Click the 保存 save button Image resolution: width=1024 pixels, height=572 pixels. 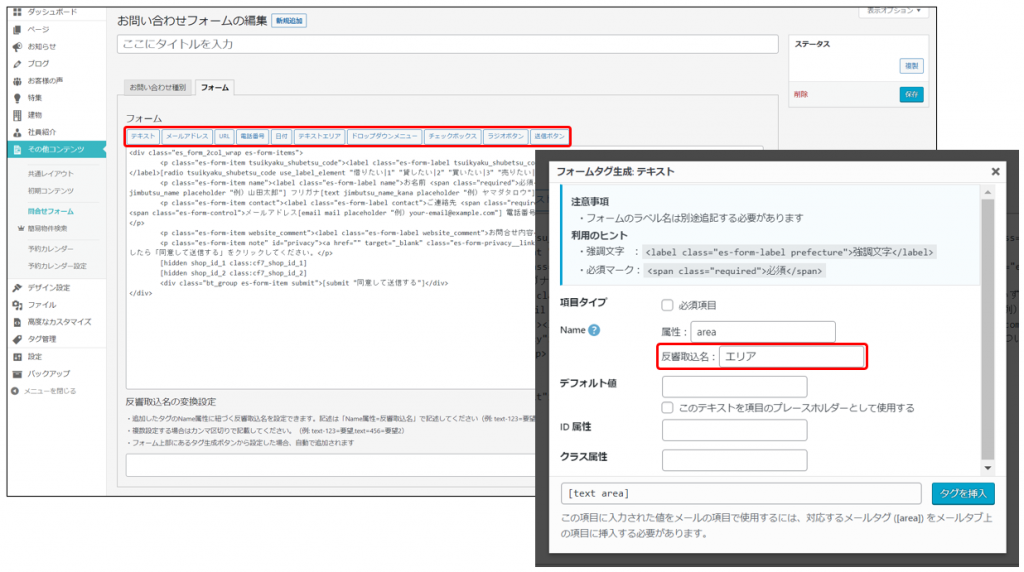coord(910,95)
